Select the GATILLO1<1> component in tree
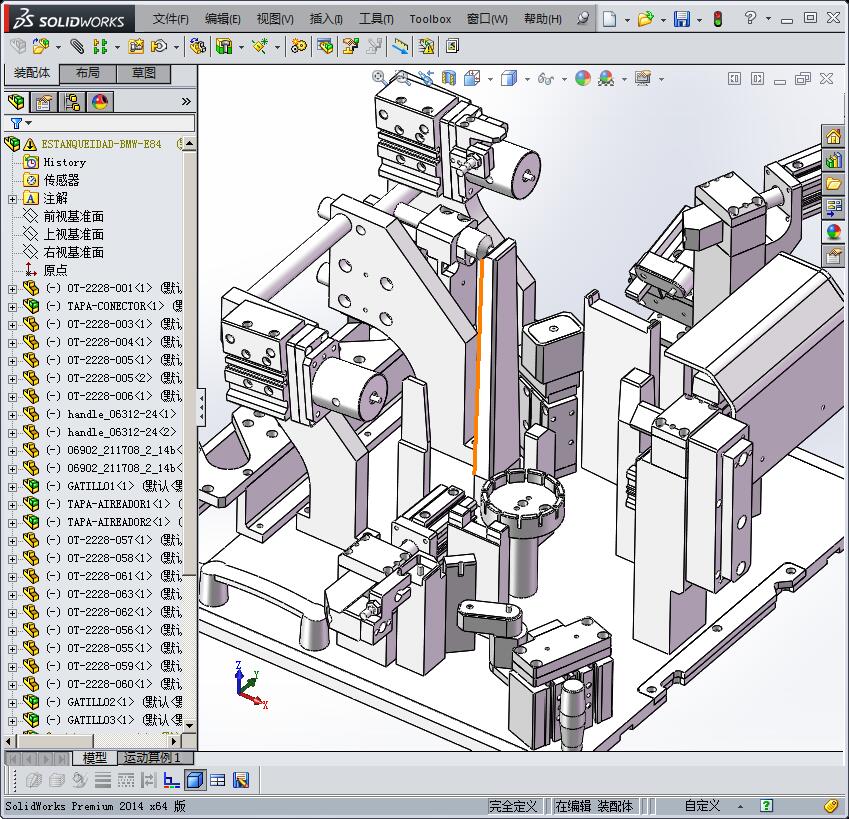Screen dimensions: 849x819 99,486
